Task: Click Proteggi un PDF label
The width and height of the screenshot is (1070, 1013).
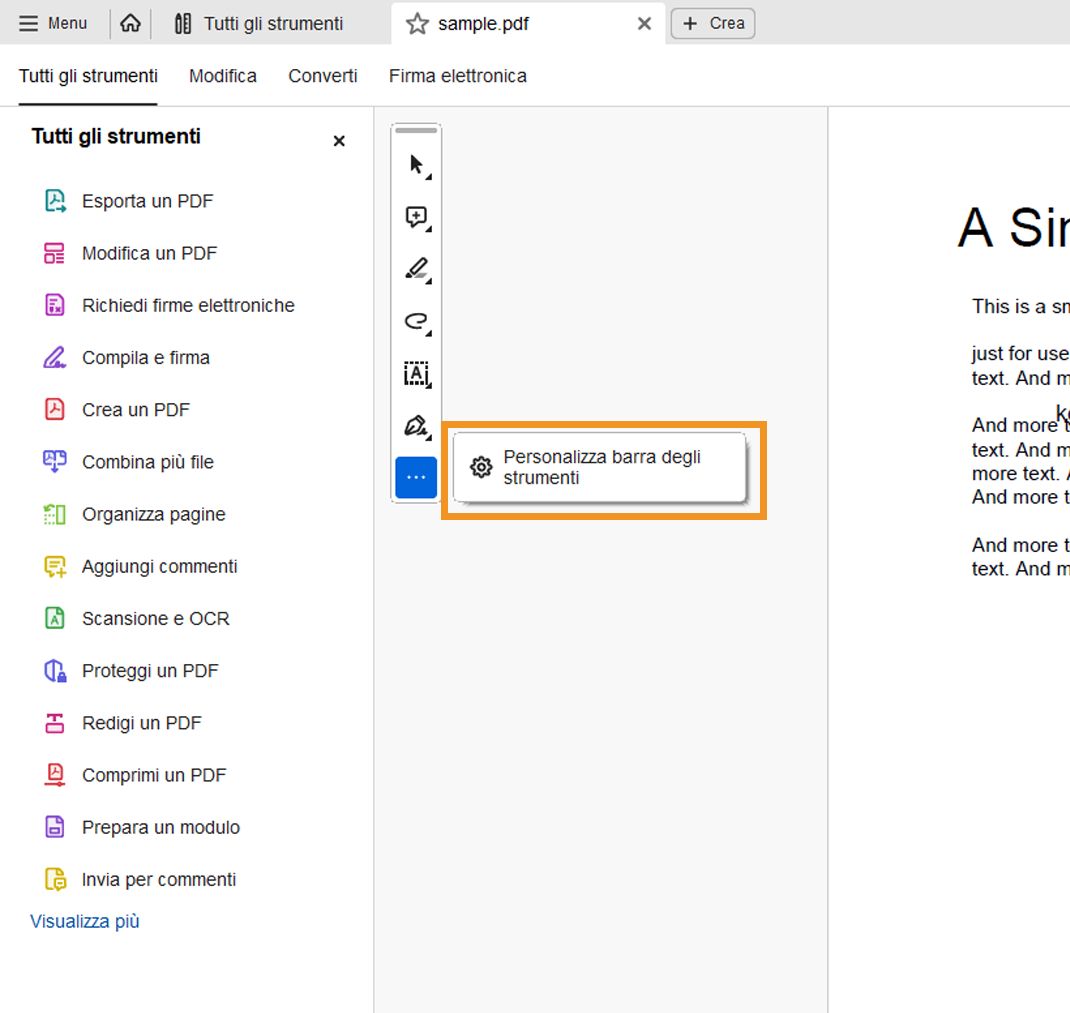Action: coord(150,671)
